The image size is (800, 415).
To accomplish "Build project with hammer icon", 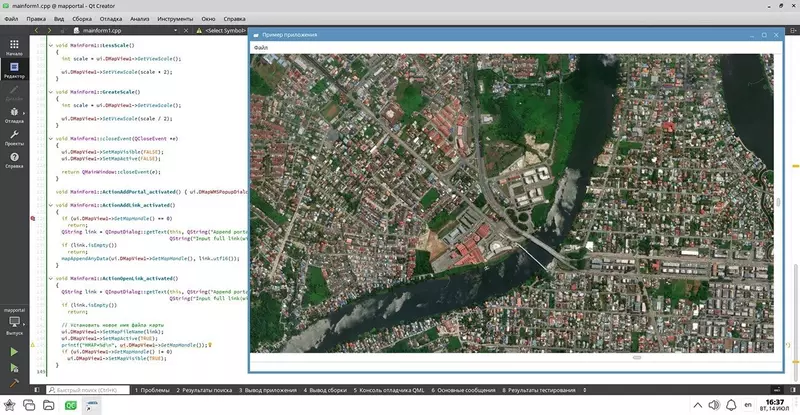I will click(14, 383).
